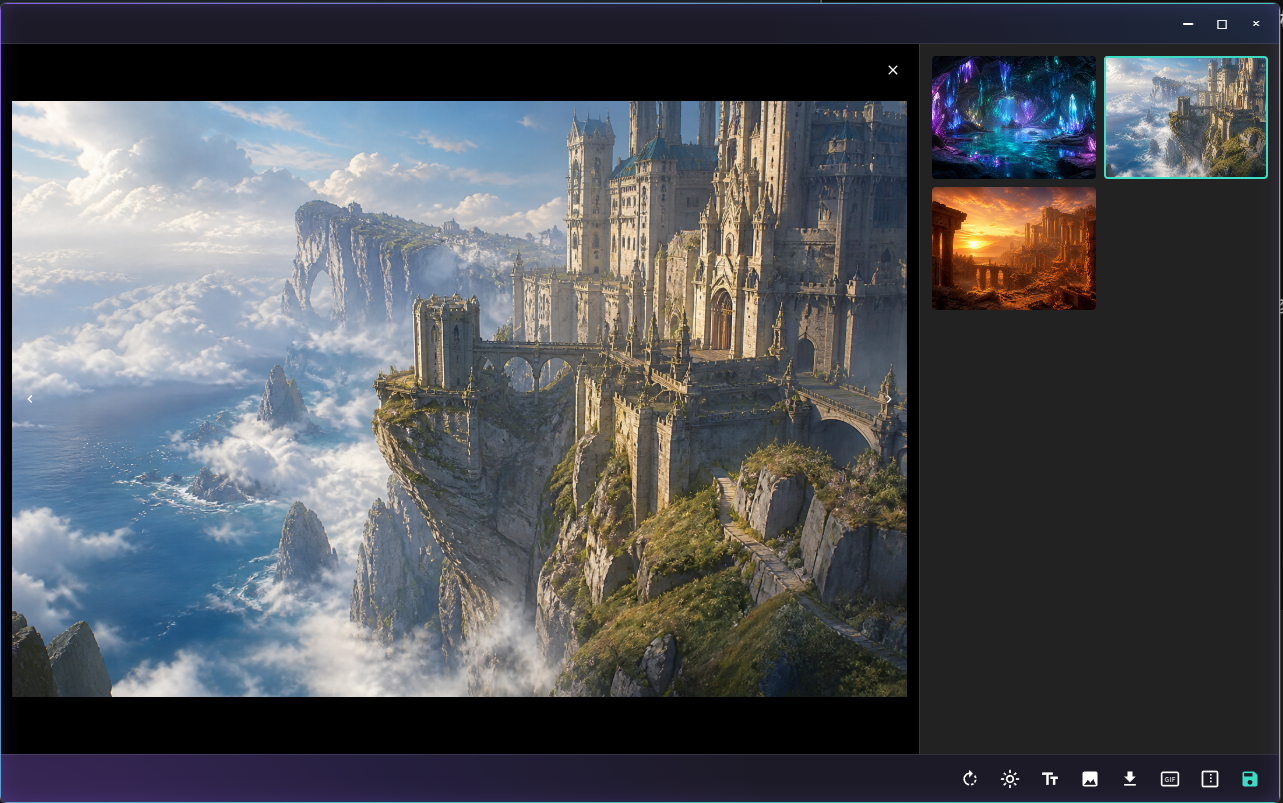Go to the previous image arrow
Viewport: 1283px width, 803px height.
click(x=30, y=399)
